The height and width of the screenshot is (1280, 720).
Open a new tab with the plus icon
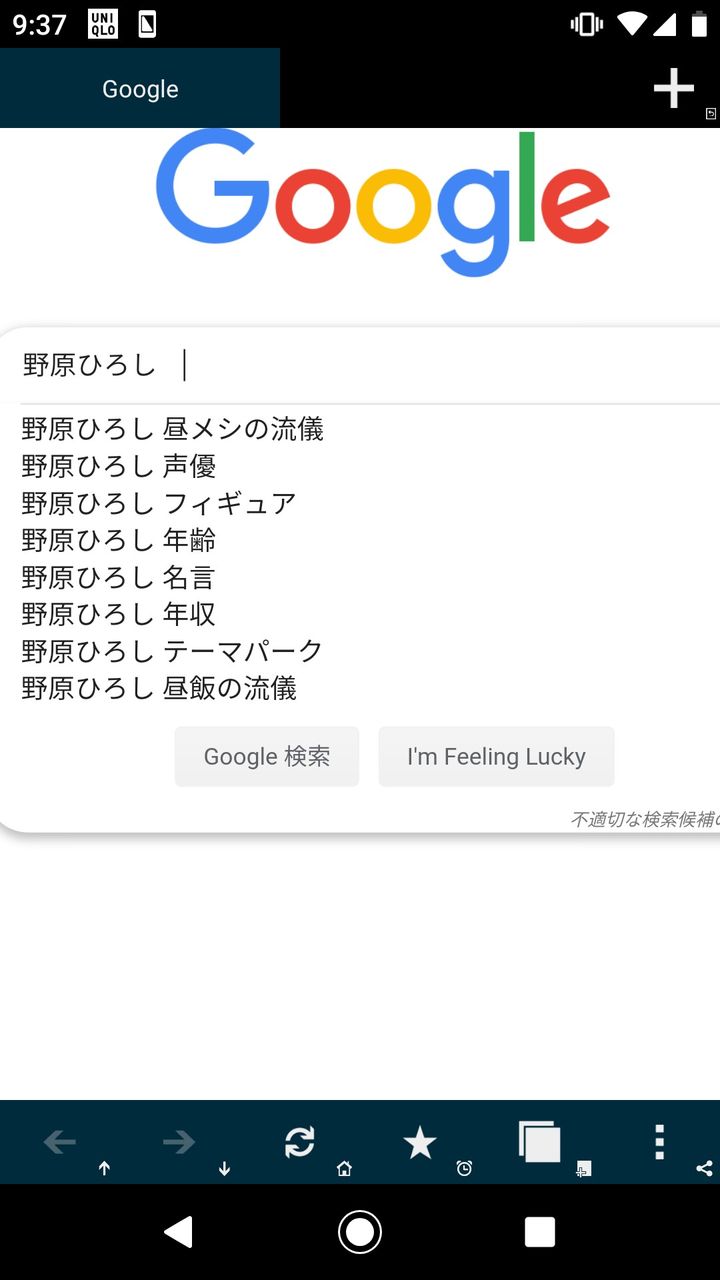673,88
